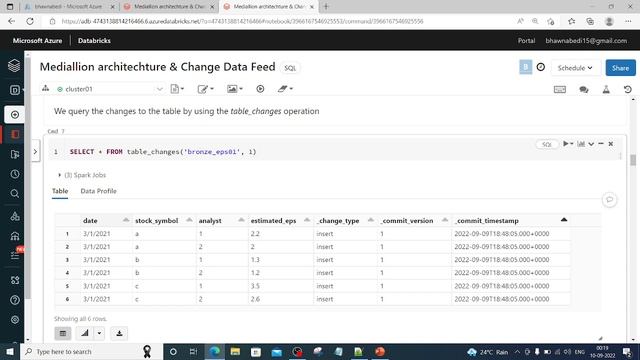Switch to the first browser tab Microsoft Azure
The width and height of the screenshot is (640, 360).
(x=68, y=7)
